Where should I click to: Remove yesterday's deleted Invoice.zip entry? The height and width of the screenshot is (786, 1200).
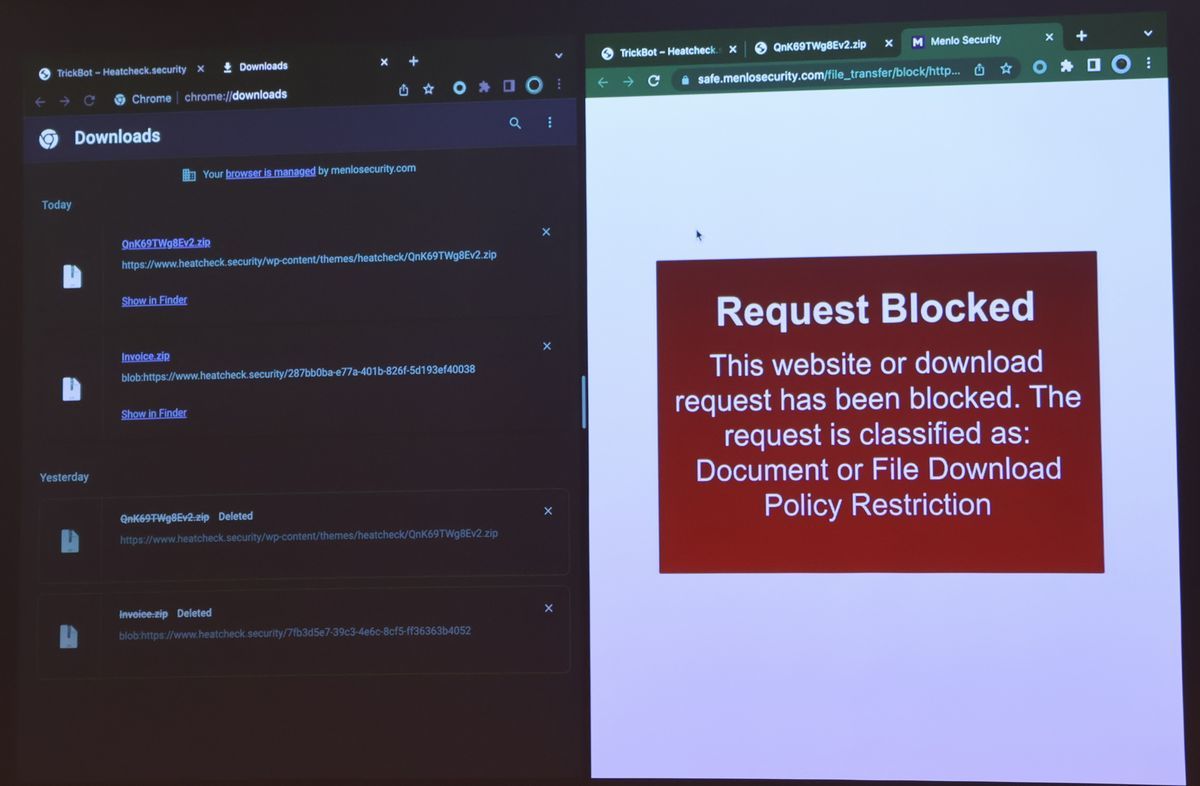pos(548,608)
